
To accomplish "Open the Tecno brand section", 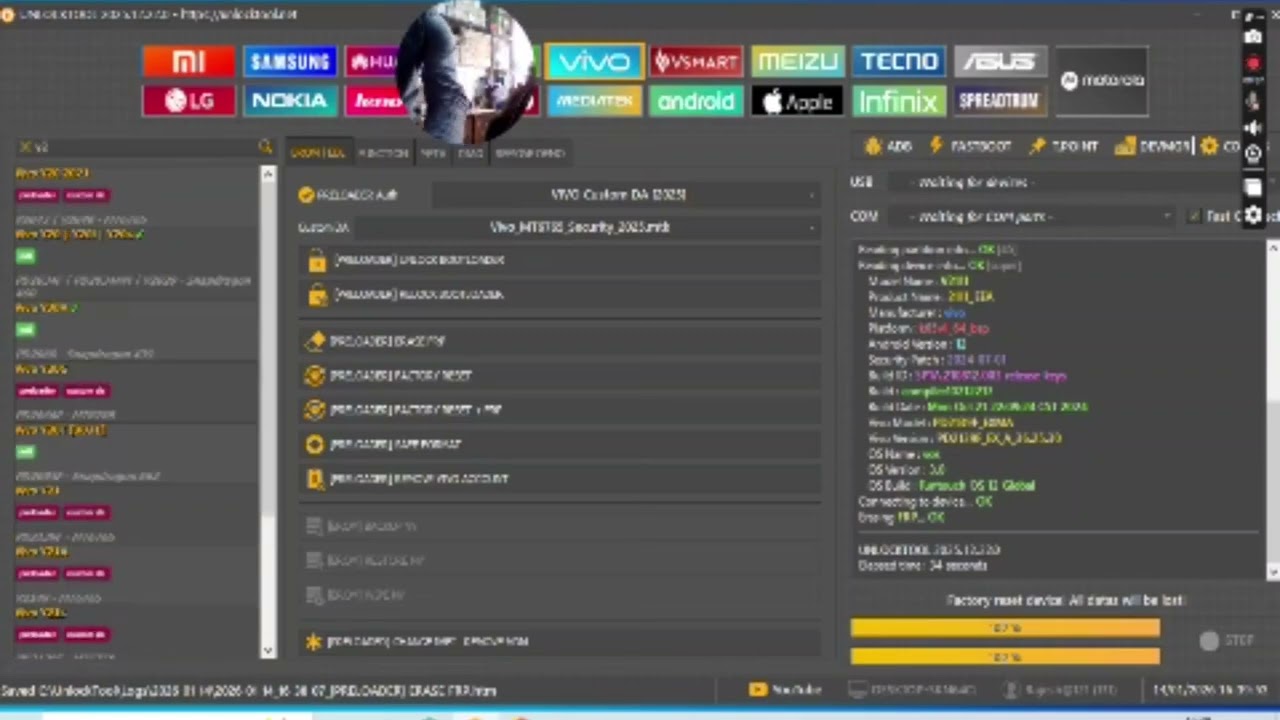I will (x=898, y=62).
